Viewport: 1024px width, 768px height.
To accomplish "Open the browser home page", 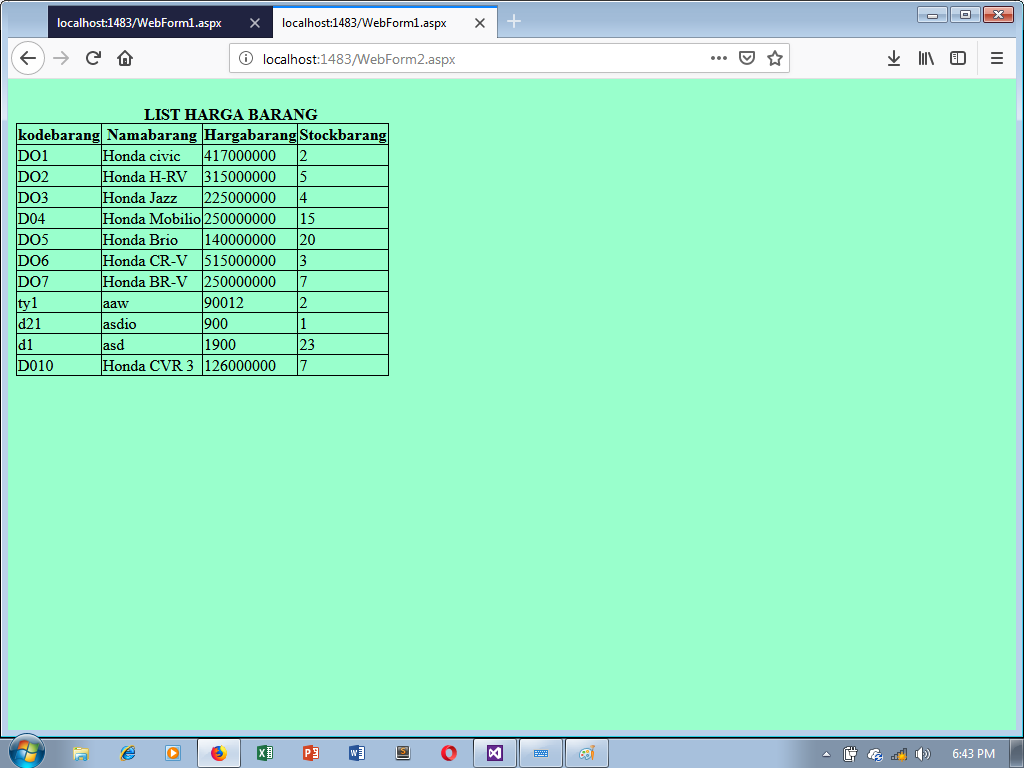I will [125, 58].
